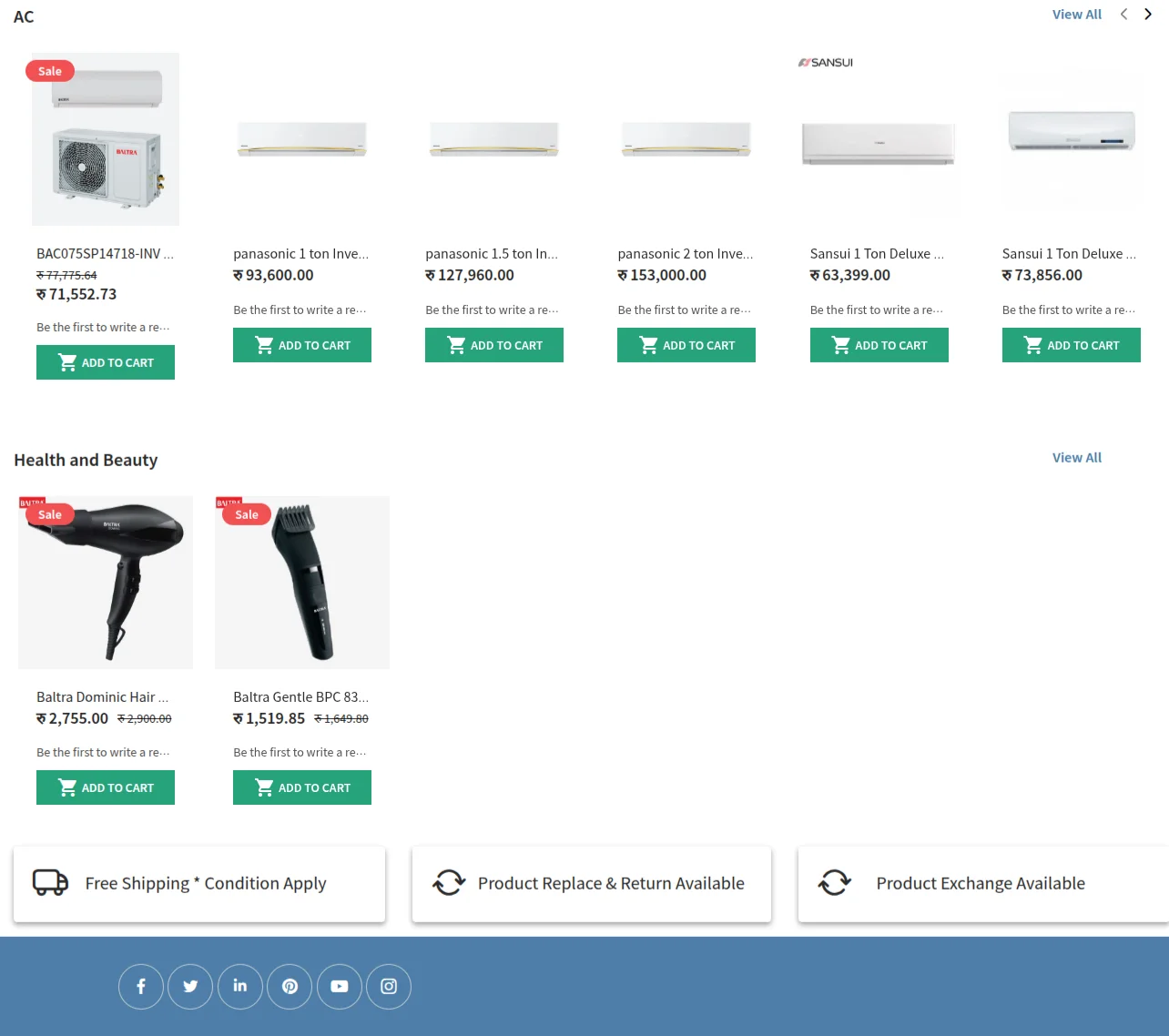The image size is (1169, 1036).
Task: Open the Instagram social icon
Action: pyautogui.click(x=389, y=986)
